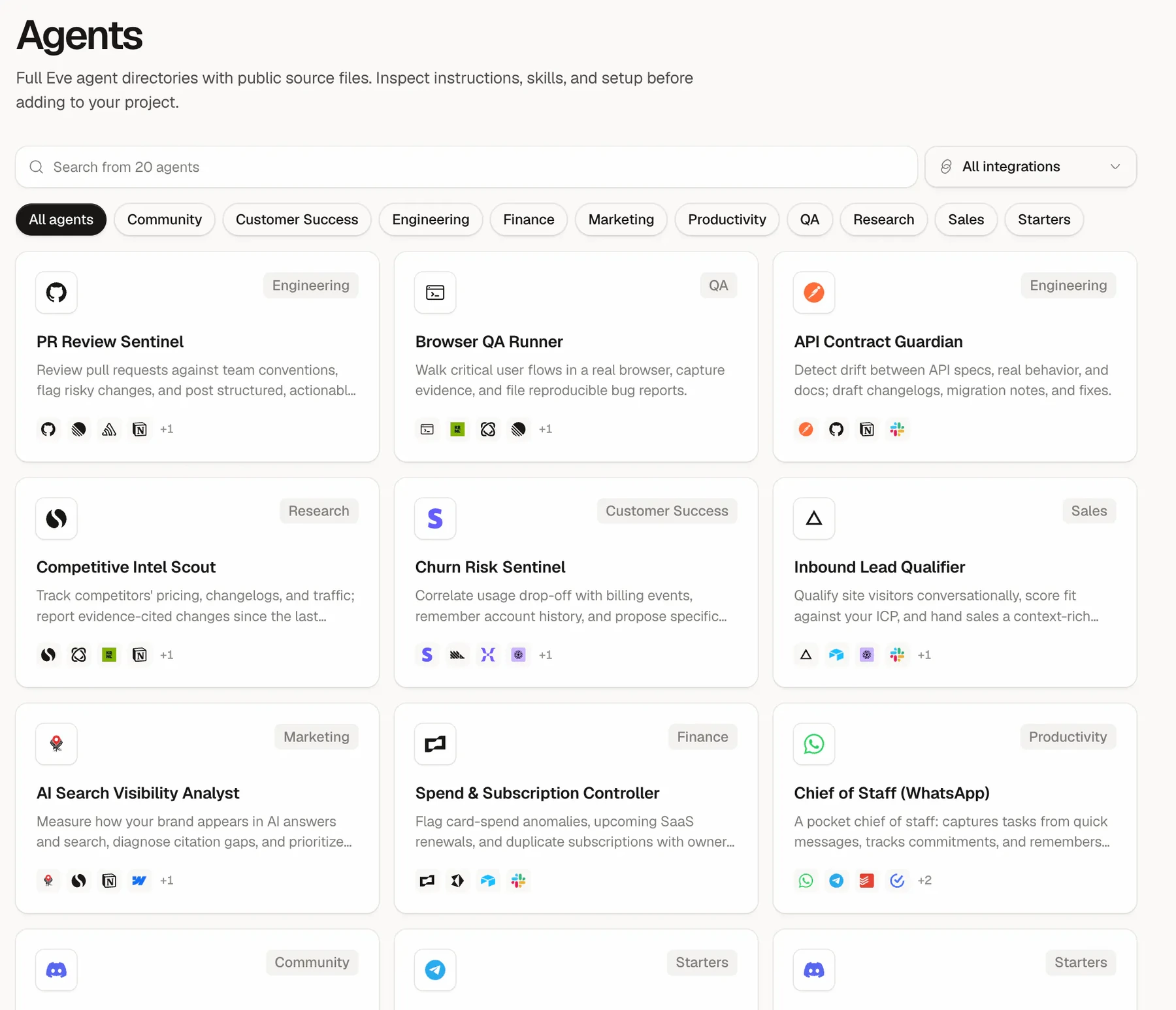Open the Churn Risk Sentinel agent title

coord(490,567)
